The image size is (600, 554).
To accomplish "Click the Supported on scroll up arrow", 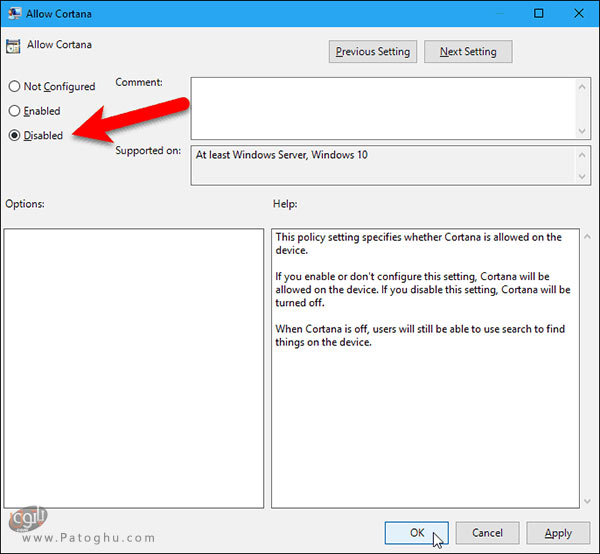I will click(582, 155).
